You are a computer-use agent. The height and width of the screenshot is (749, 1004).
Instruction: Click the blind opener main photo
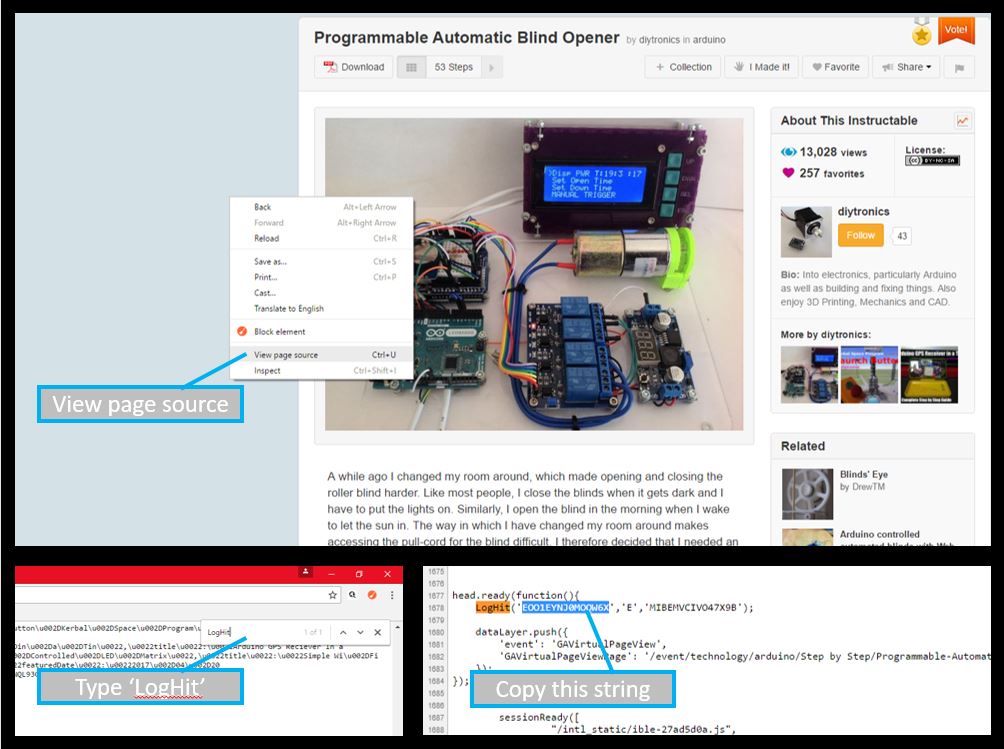coord(534,274)
